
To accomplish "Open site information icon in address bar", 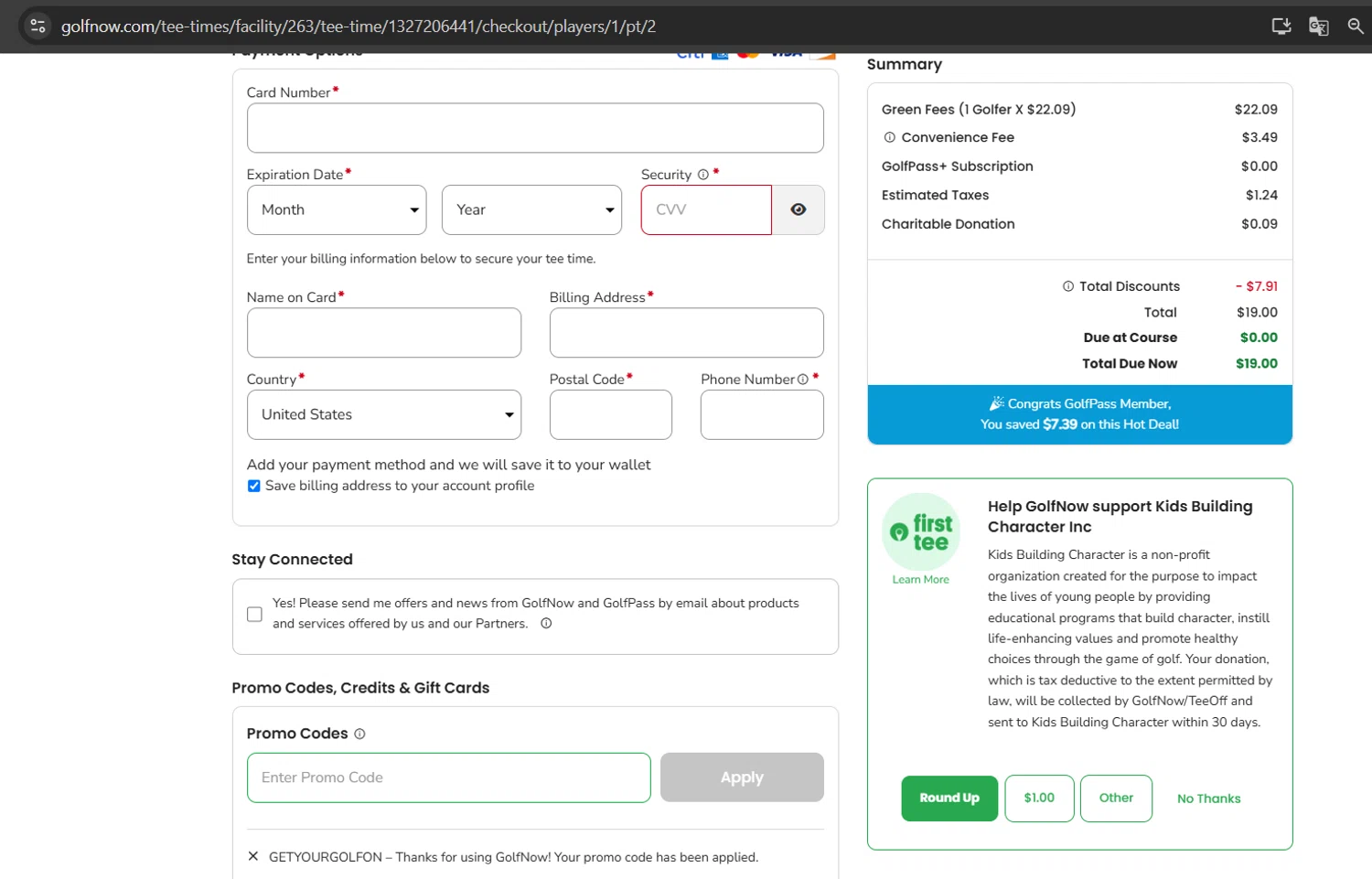I will 38,26.
